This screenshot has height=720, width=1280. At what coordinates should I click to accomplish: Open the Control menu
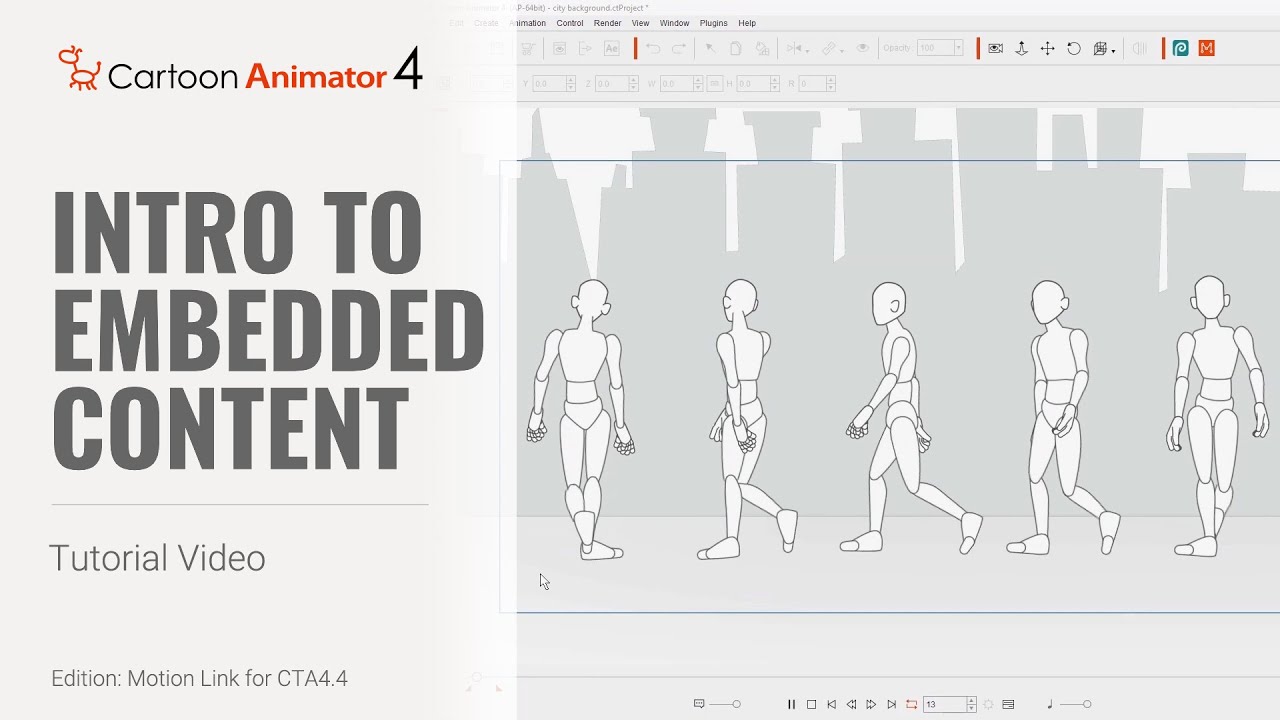click(x=570, y=23)
